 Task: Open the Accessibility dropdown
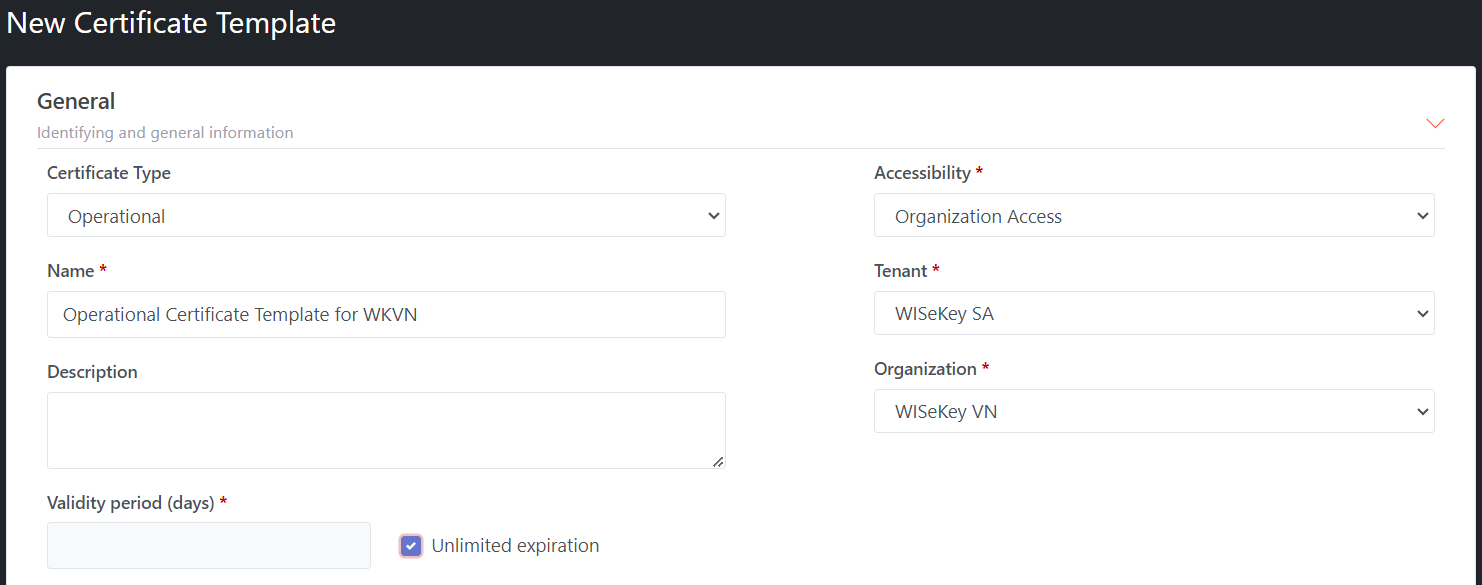(1153, 216)
